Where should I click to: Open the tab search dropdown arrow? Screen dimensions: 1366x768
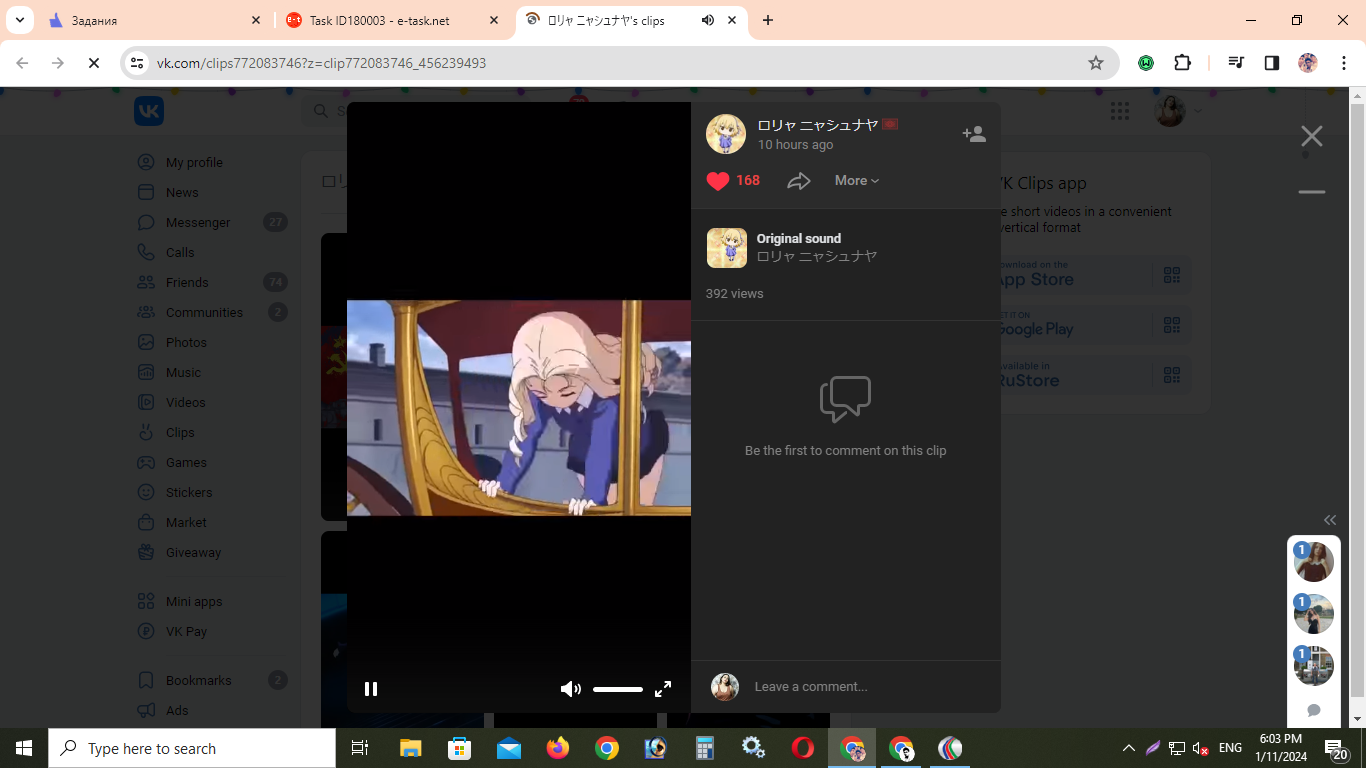19,20
